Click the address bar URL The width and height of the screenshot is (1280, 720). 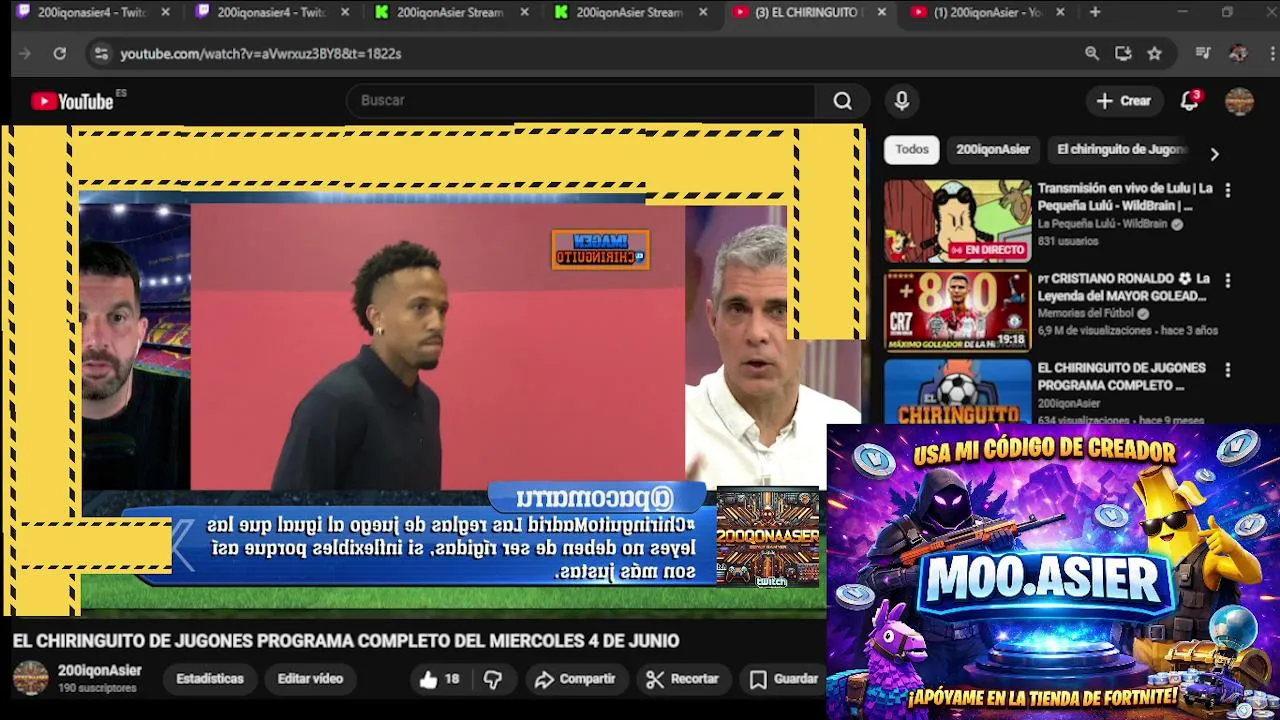(x=261, y=54)
